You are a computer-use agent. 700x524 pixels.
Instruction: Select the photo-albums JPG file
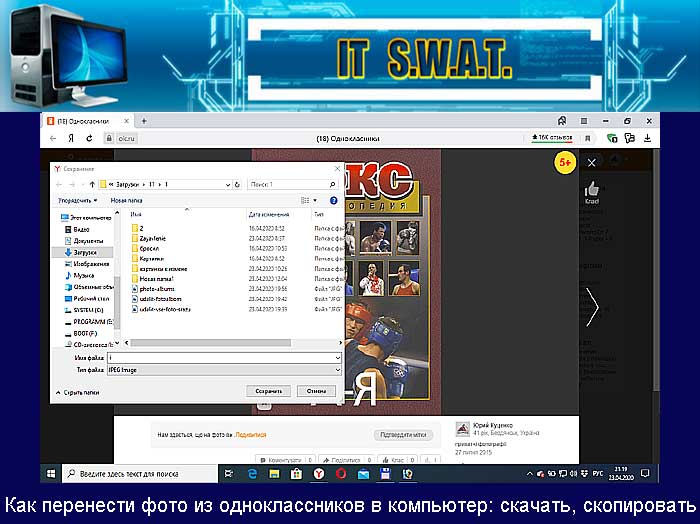[x=153, y=289]
